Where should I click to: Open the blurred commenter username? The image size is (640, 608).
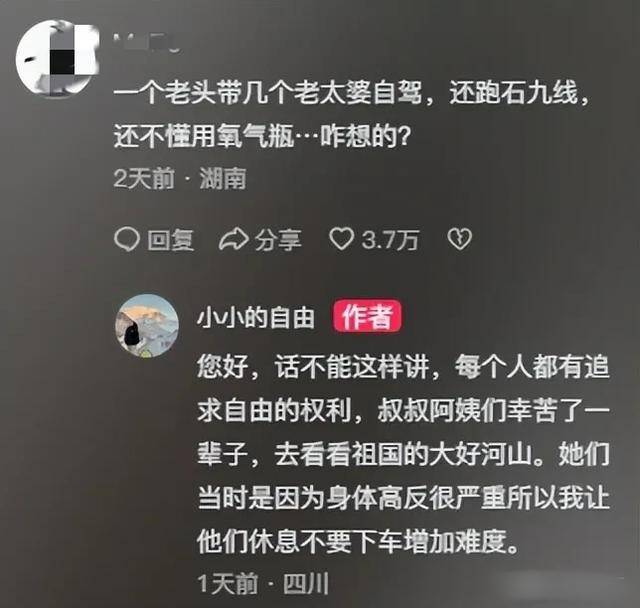coord(147,44)
